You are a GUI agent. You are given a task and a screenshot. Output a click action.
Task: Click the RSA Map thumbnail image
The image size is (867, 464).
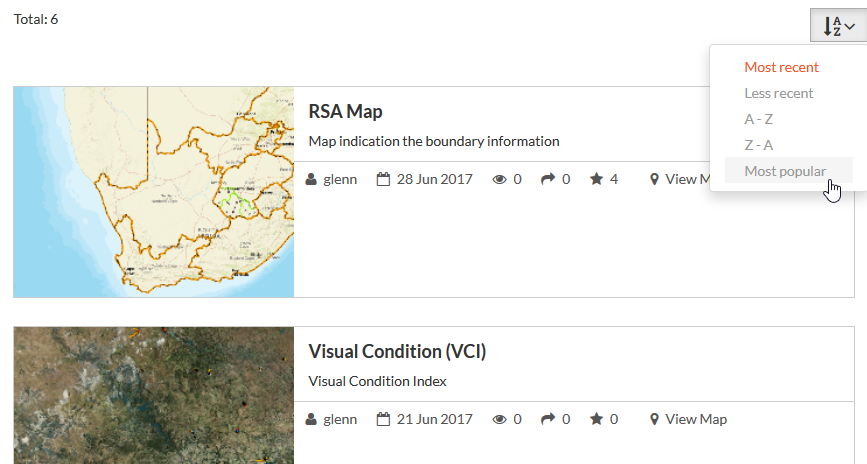click(154, 192)
